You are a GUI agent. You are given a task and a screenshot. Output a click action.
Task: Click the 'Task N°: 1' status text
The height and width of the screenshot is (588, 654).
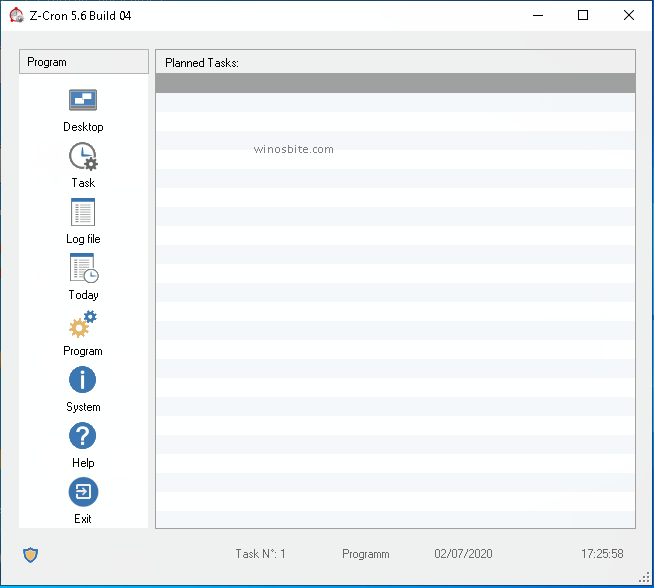(260, 554)
